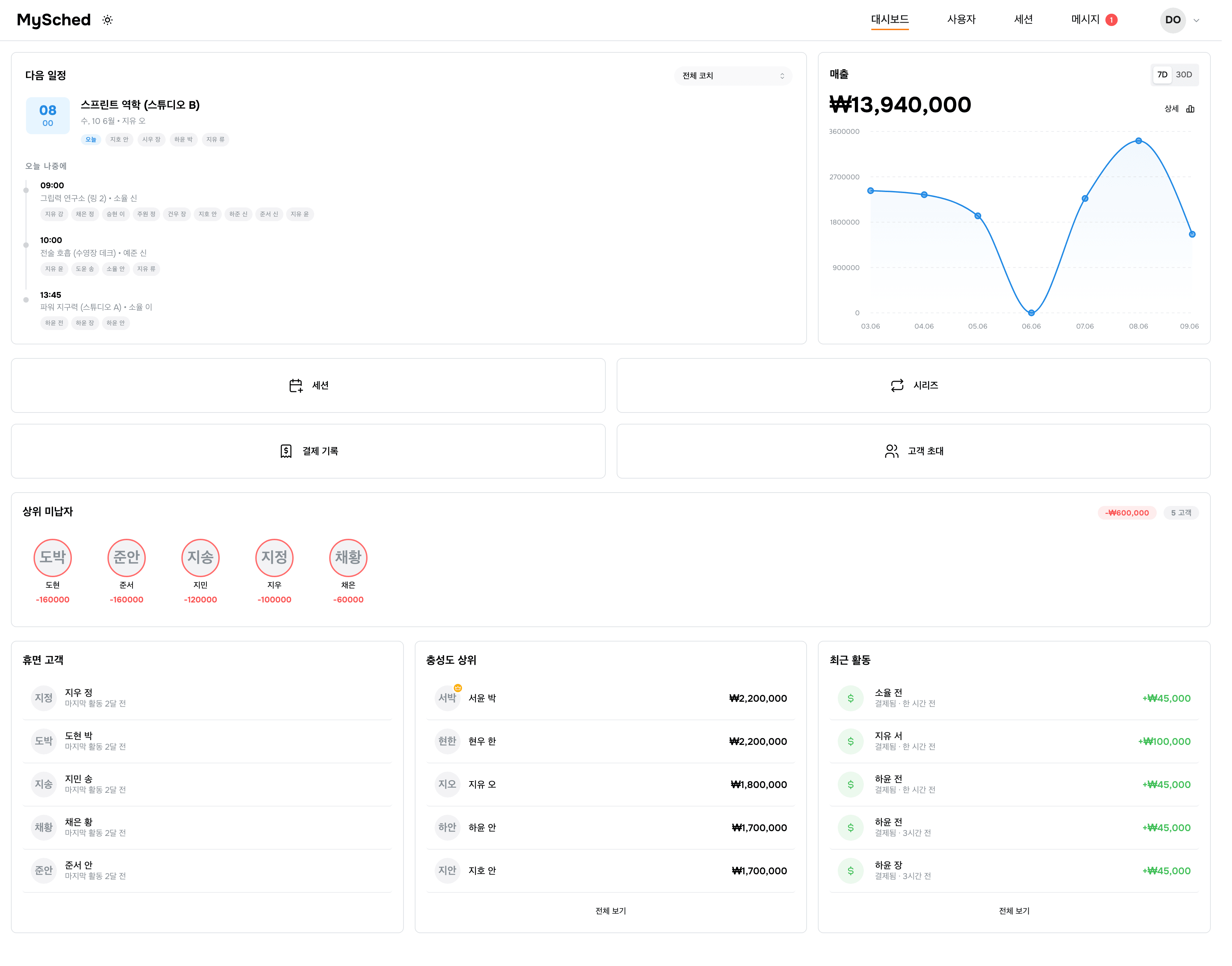The image size is (1232, 966).
Task: Click the receipt 결제 기록 icon
Action: (x=288, y=455)
